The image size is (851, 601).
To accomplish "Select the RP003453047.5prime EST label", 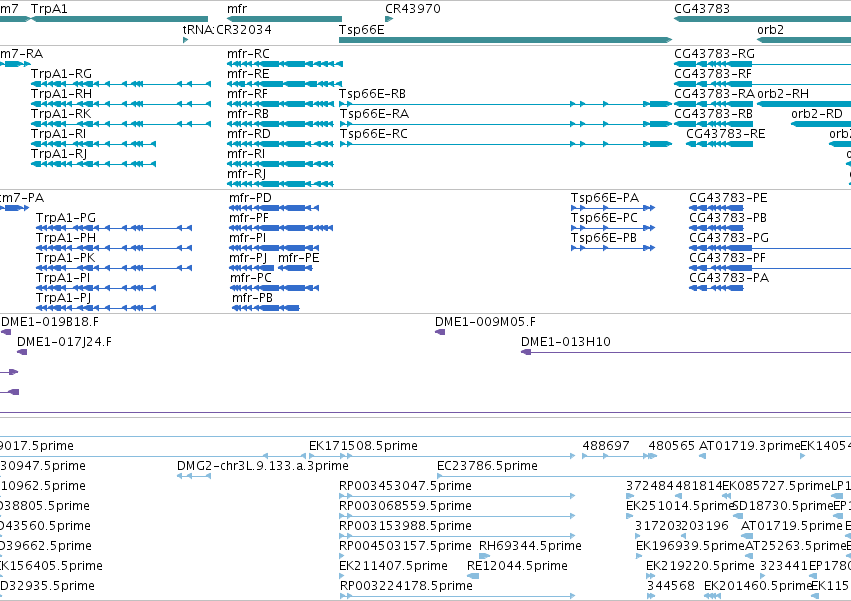I will (405, 486).
